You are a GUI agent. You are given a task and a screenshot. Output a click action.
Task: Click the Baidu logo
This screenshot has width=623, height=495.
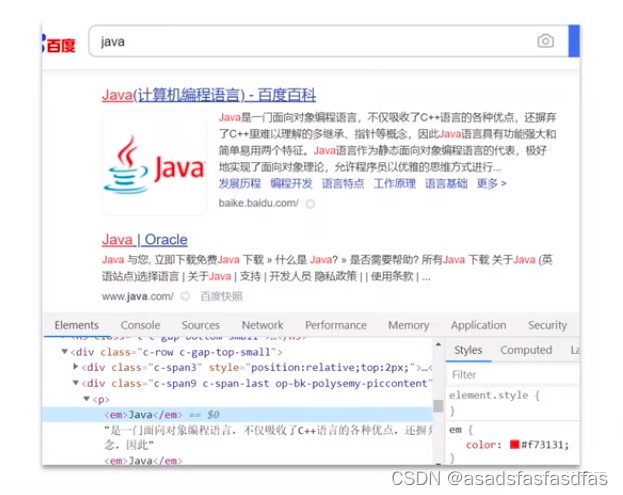tap(59, 44)
